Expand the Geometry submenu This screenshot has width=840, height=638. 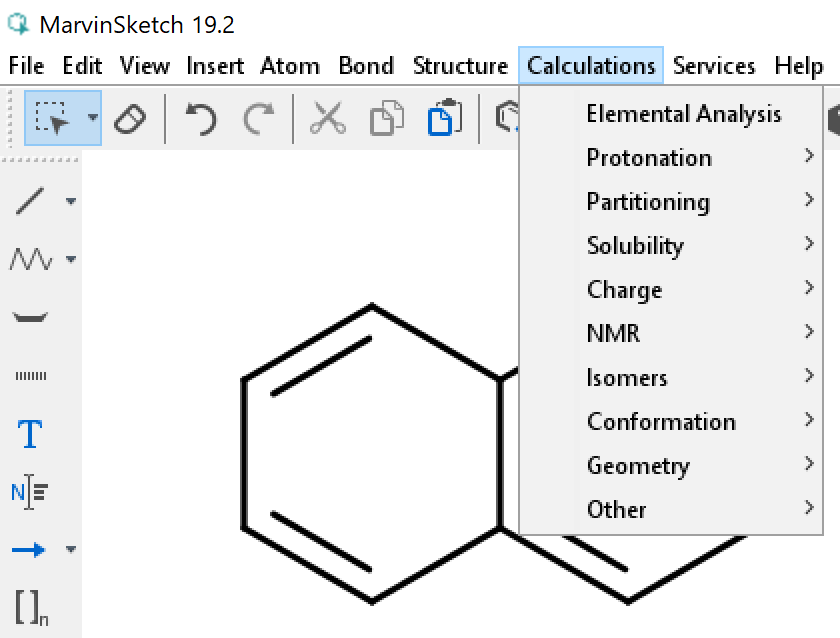point(638,466)
